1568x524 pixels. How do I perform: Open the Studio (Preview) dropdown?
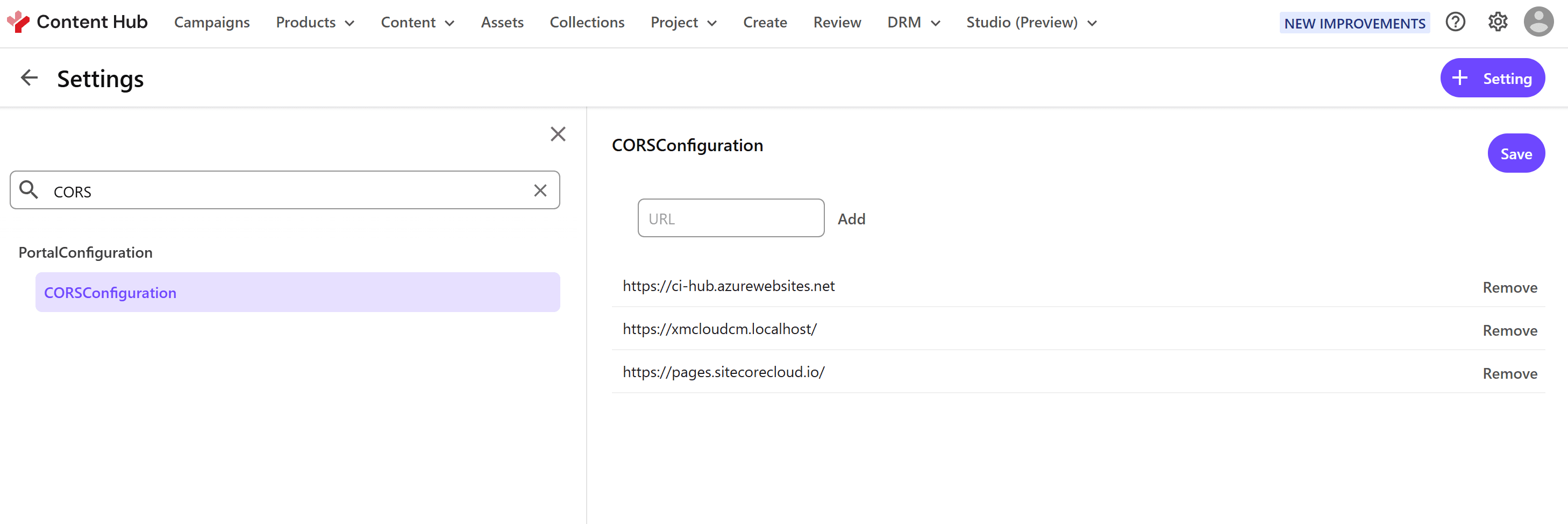click(1031, 23)
